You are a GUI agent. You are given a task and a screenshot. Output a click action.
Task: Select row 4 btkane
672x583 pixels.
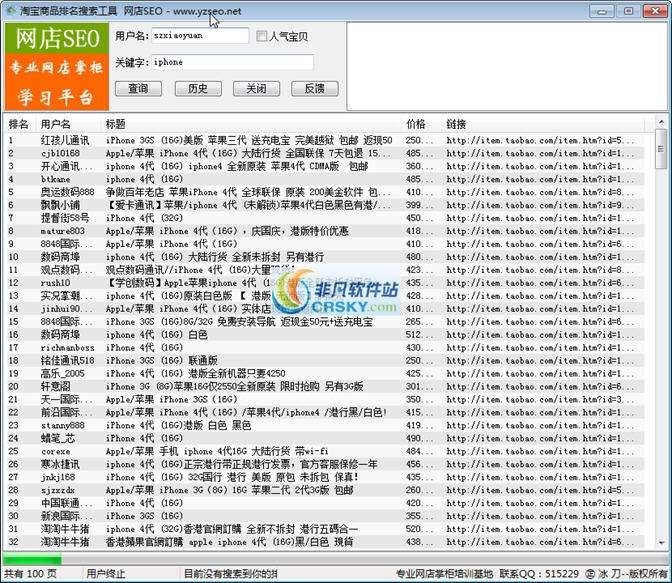(324, 179)
